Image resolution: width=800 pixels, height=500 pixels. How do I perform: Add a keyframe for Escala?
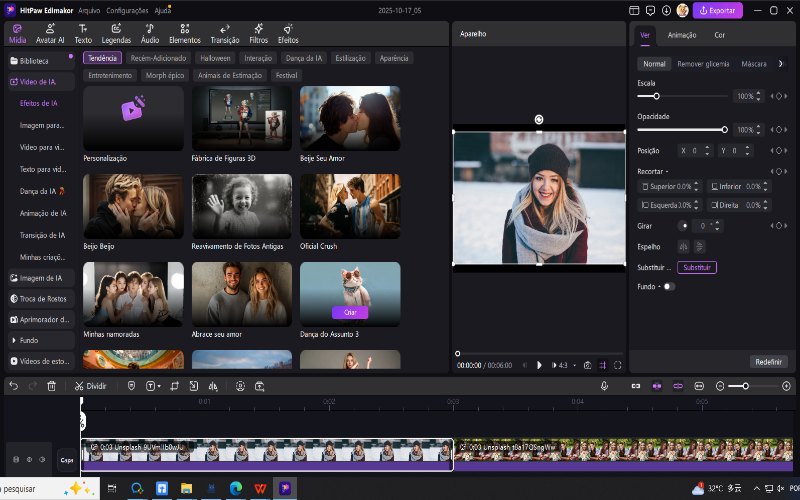coord(779,96)
